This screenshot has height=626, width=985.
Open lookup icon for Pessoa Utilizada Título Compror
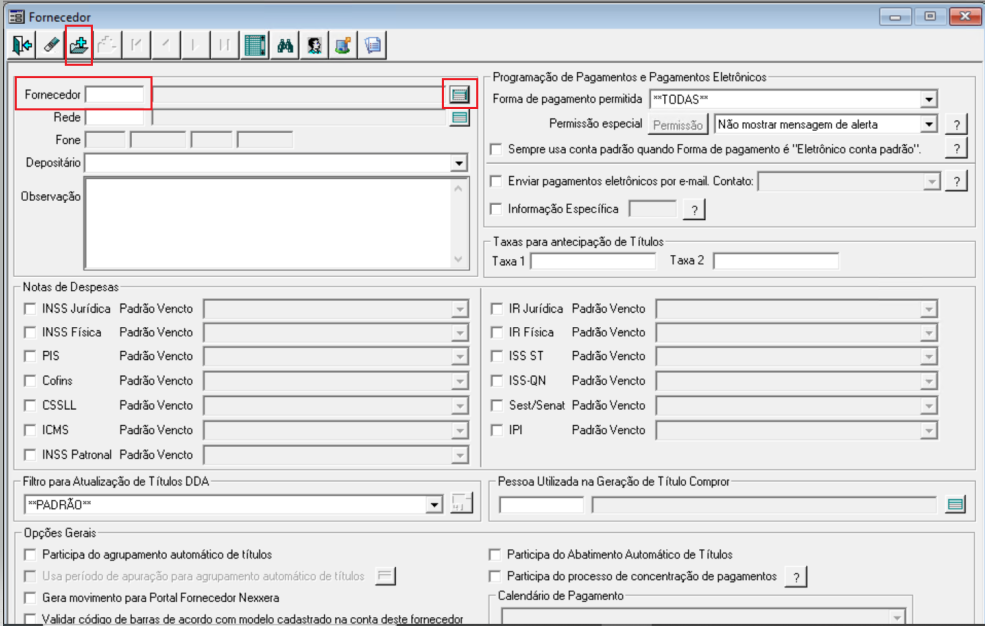click(955, 504)
